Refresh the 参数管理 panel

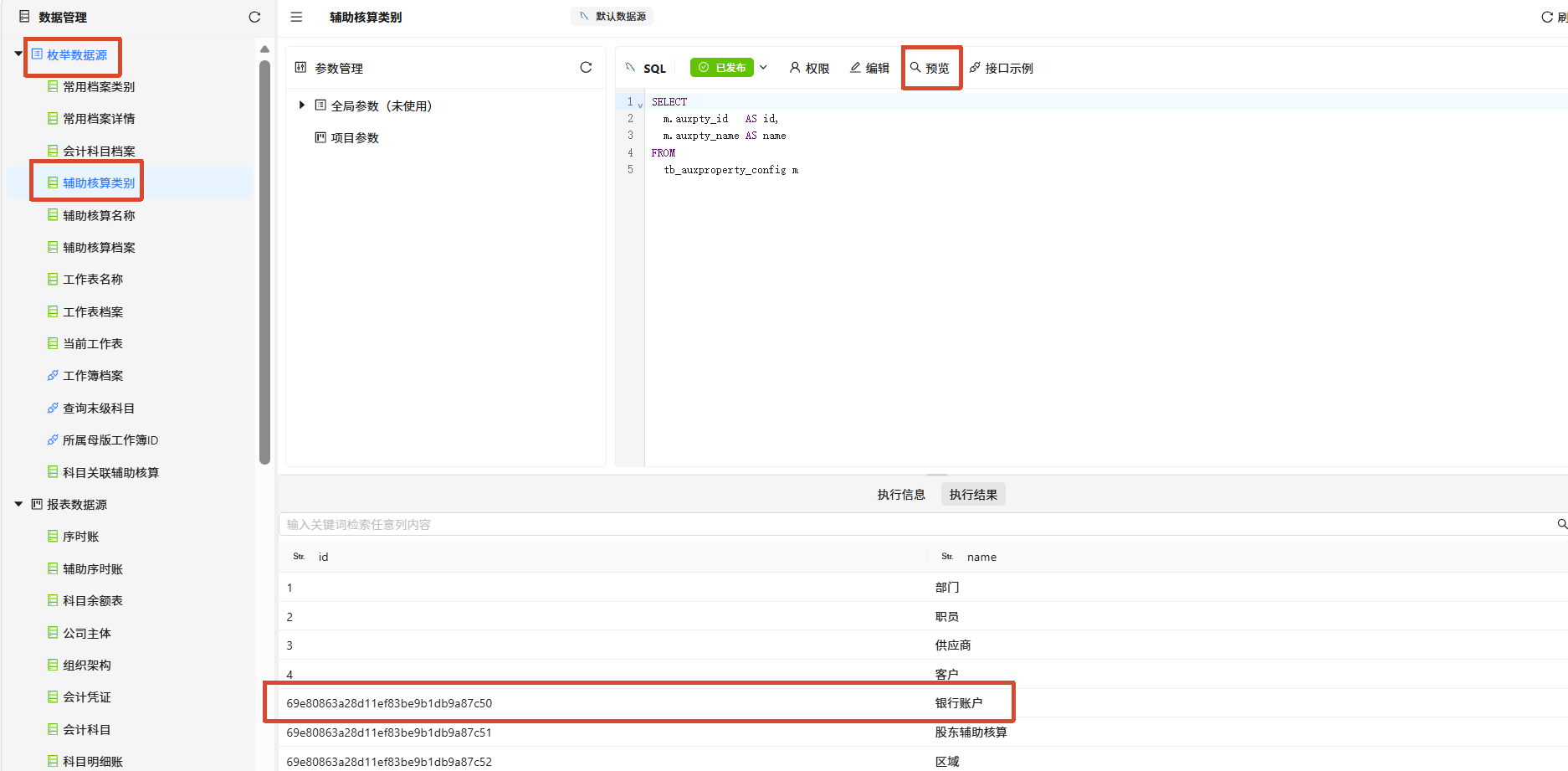[586, 67]
